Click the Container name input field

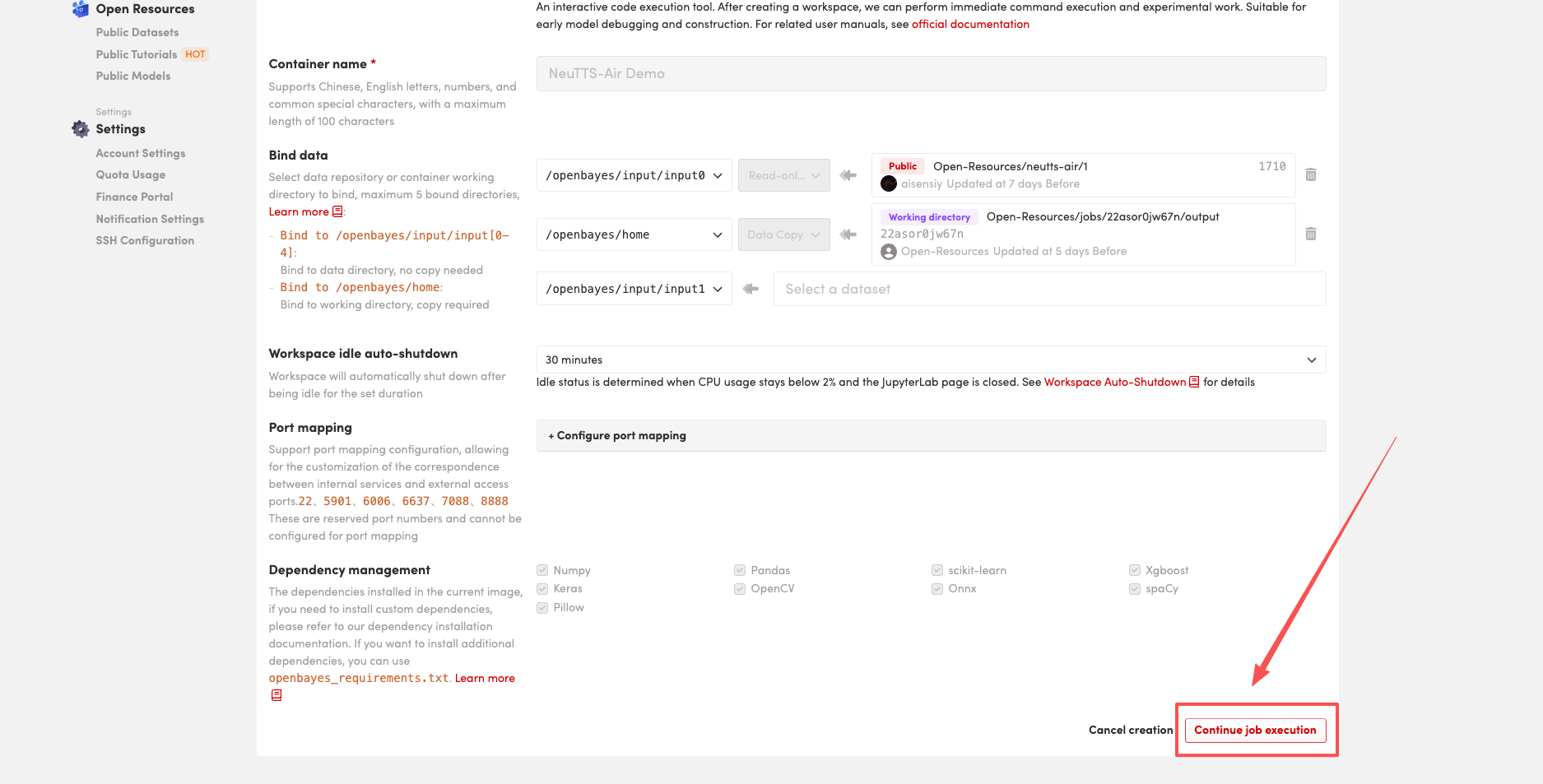coord(931,73)
